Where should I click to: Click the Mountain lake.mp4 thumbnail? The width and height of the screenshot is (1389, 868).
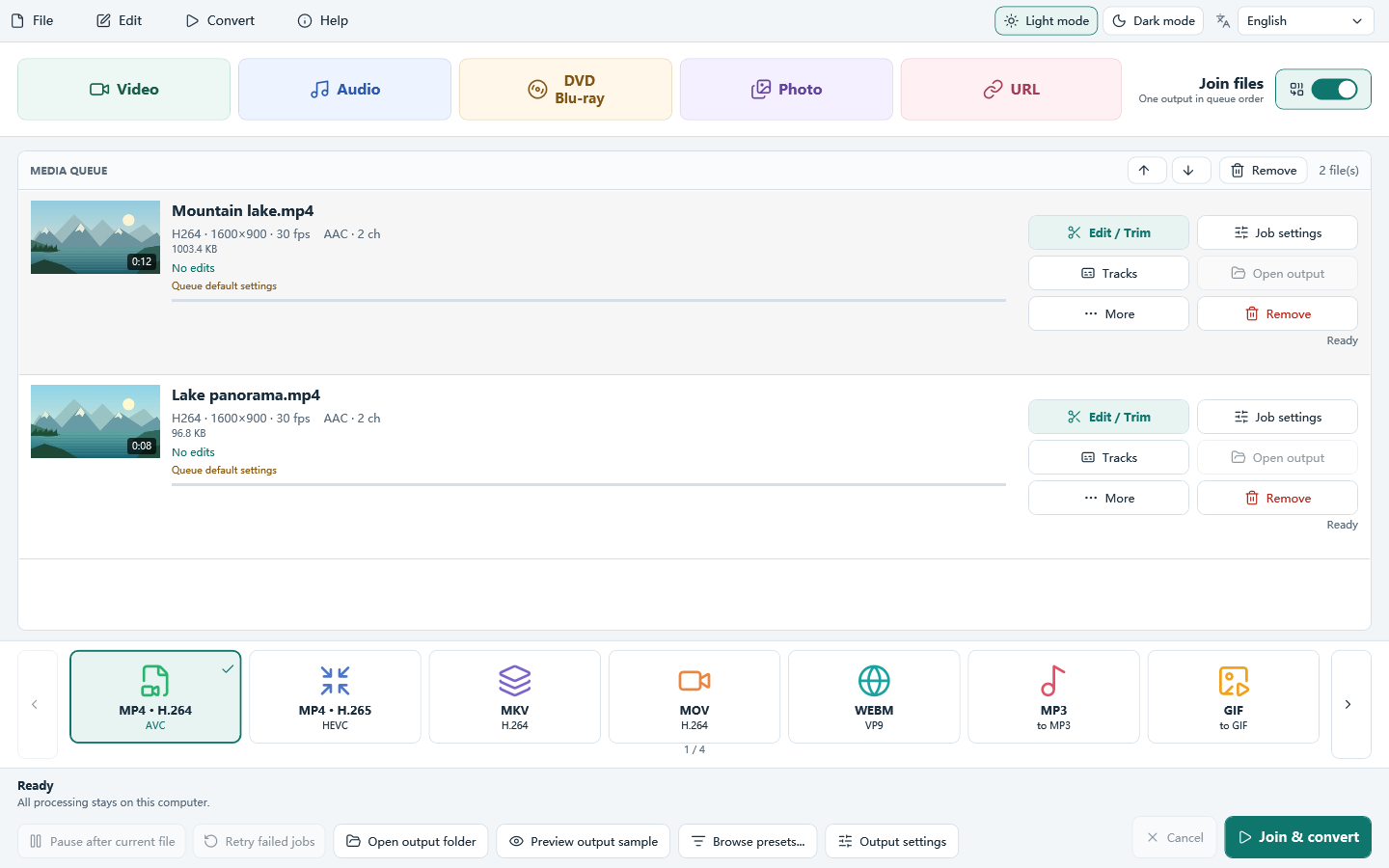pos(95,237)
